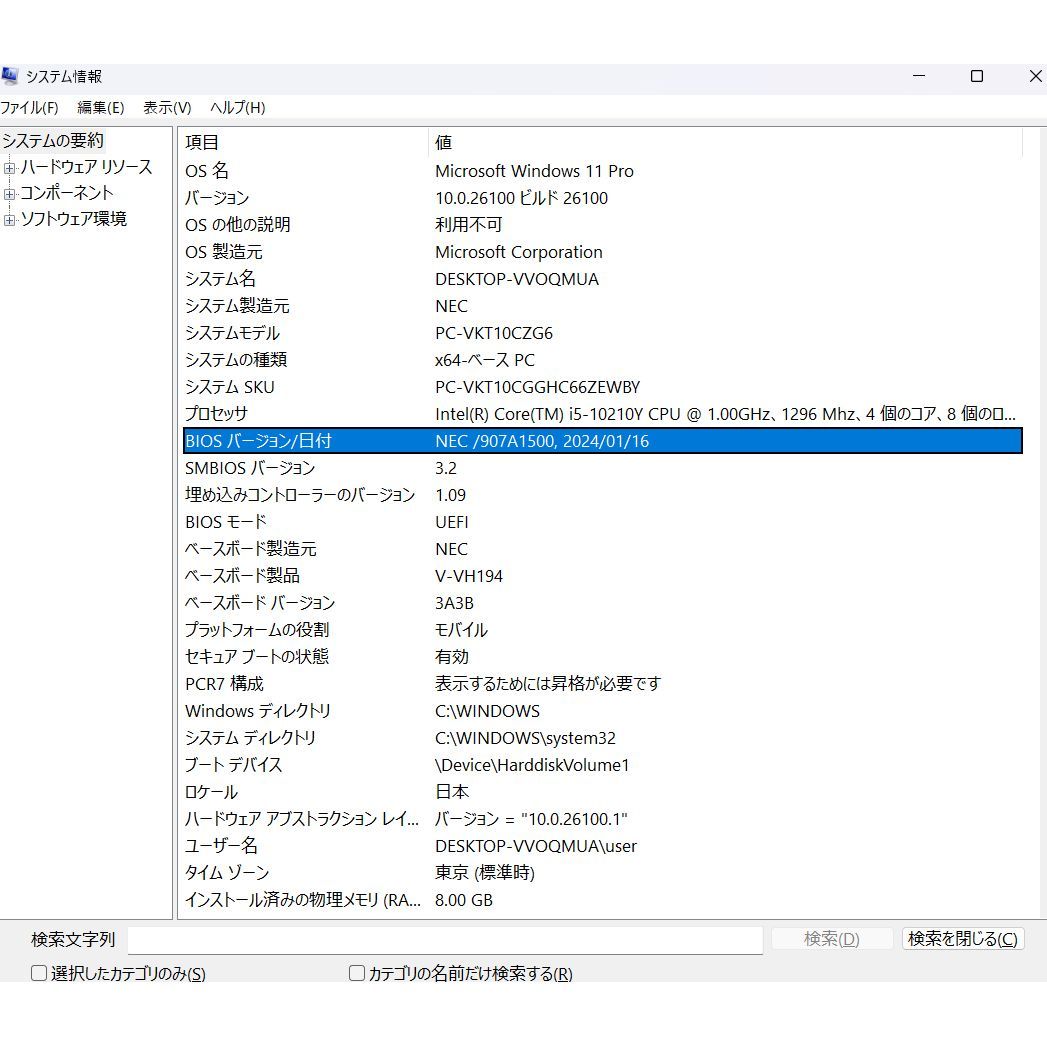Select the システムモデル row

pyautogui.click(x=602, y=333)
